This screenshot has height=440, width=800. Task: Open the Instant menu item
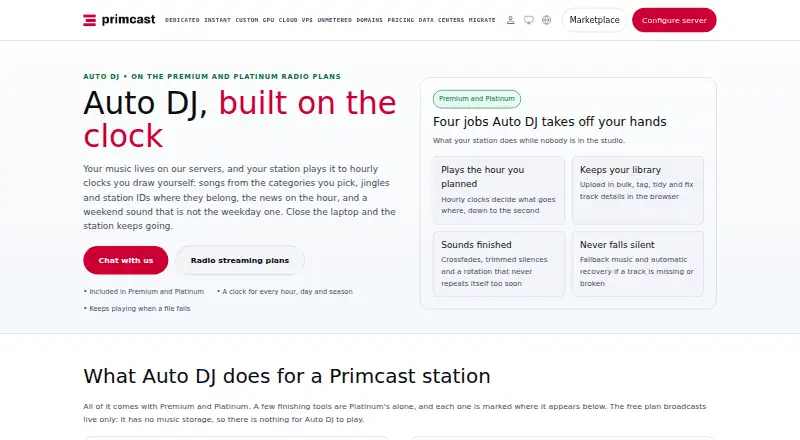[x=217, y=20]
